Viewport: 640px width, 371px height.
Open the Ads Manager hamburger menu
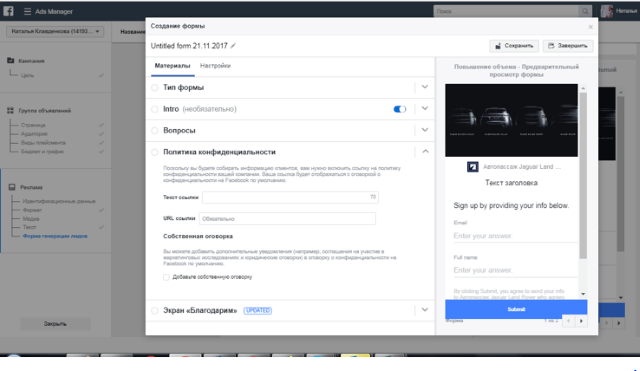[27, 11]
